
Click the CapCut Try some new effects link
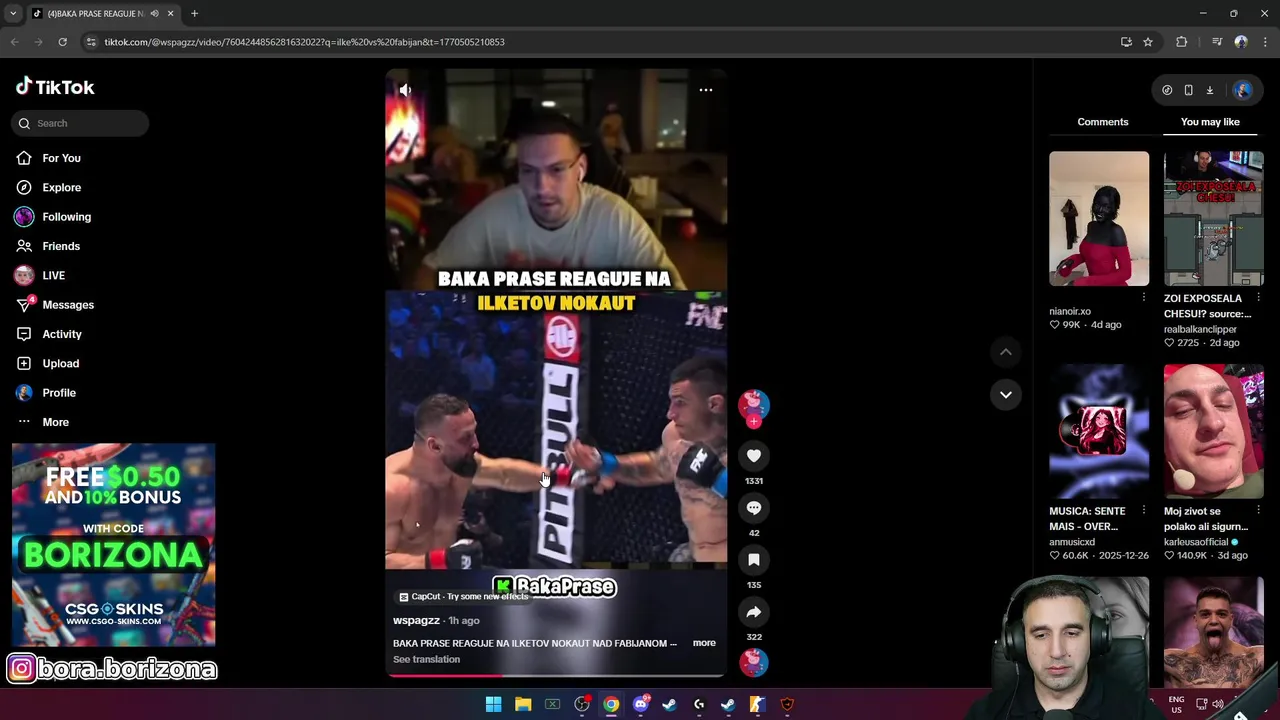[x=464, y=596]
